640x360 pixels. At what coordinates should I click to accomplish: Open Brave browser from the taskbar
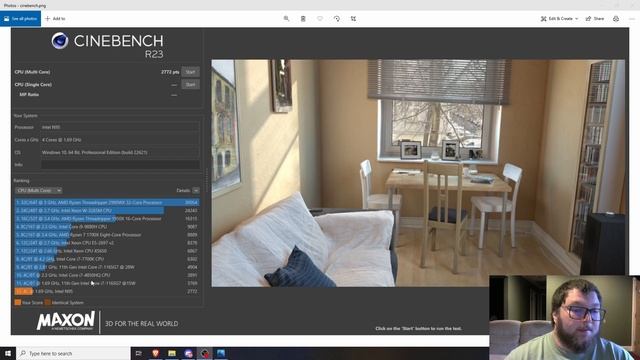[155, 353]
